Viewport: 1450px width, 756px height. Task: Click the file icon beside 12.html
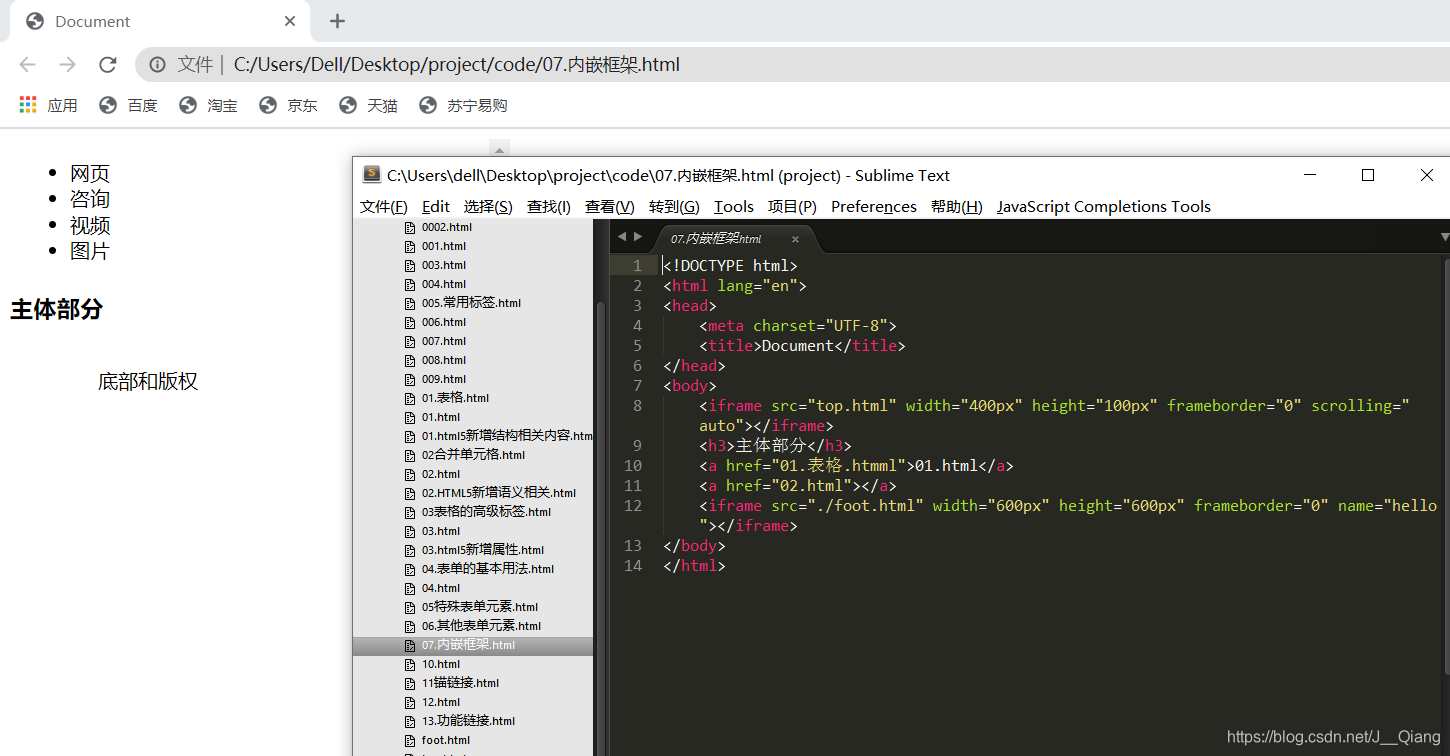pos(409,702)
